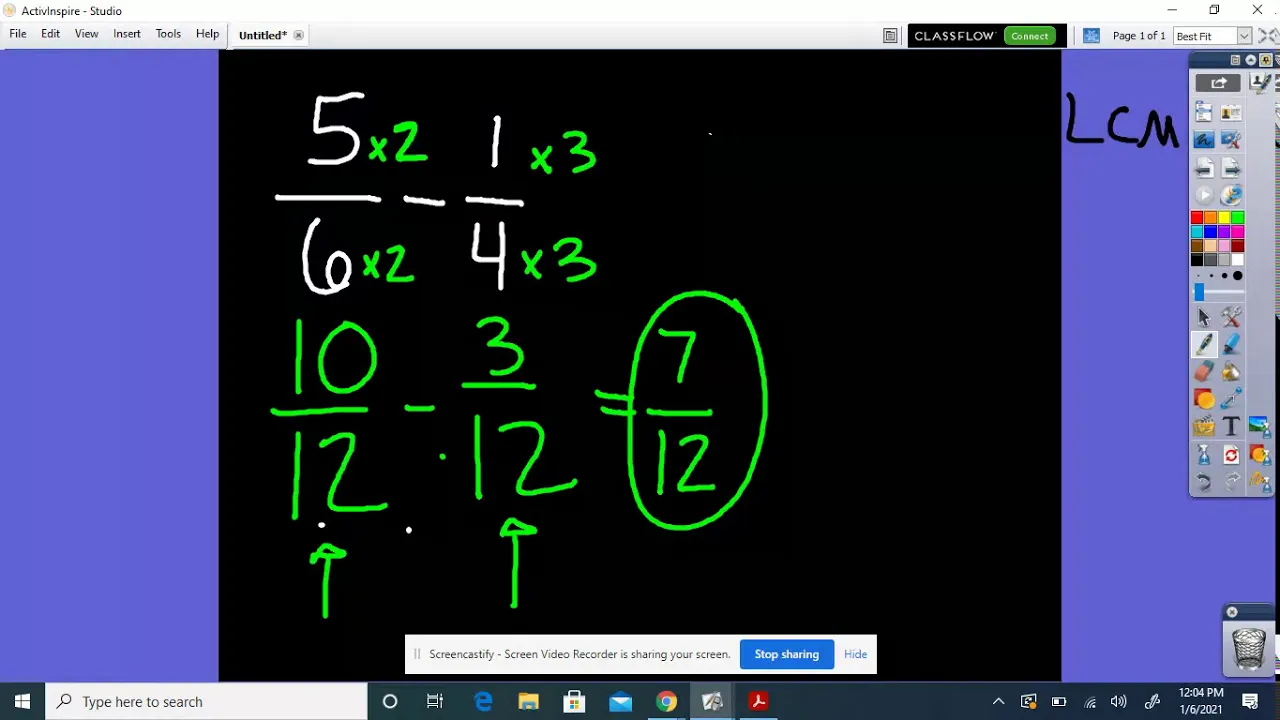Open the File menu
The image size is (1280, 720).
click(18, 34)
